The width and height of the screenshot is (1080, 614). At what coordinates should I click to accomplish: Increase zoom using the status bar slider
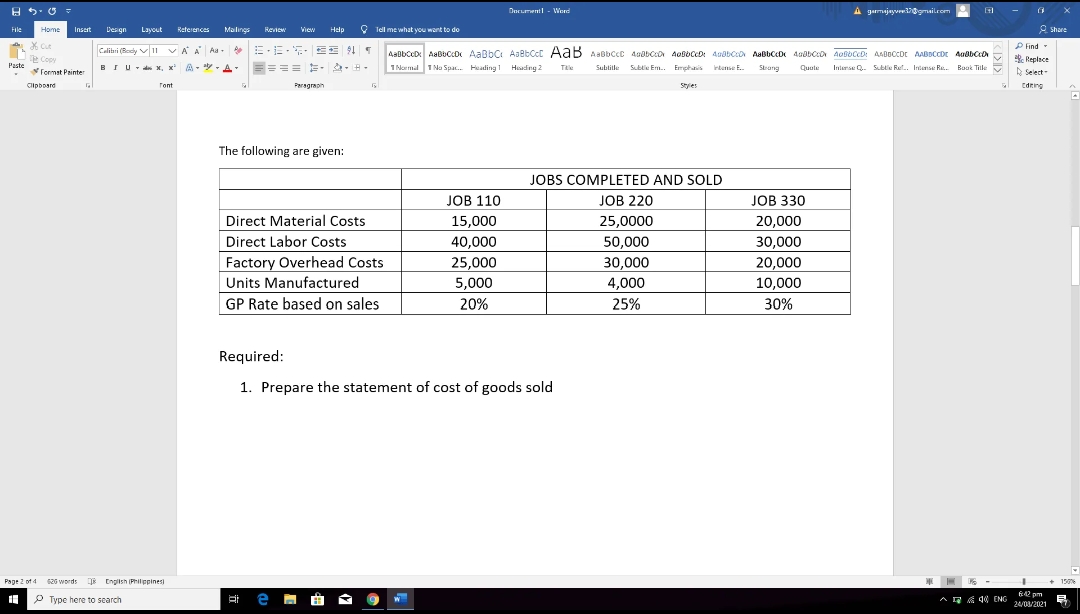1053,581
